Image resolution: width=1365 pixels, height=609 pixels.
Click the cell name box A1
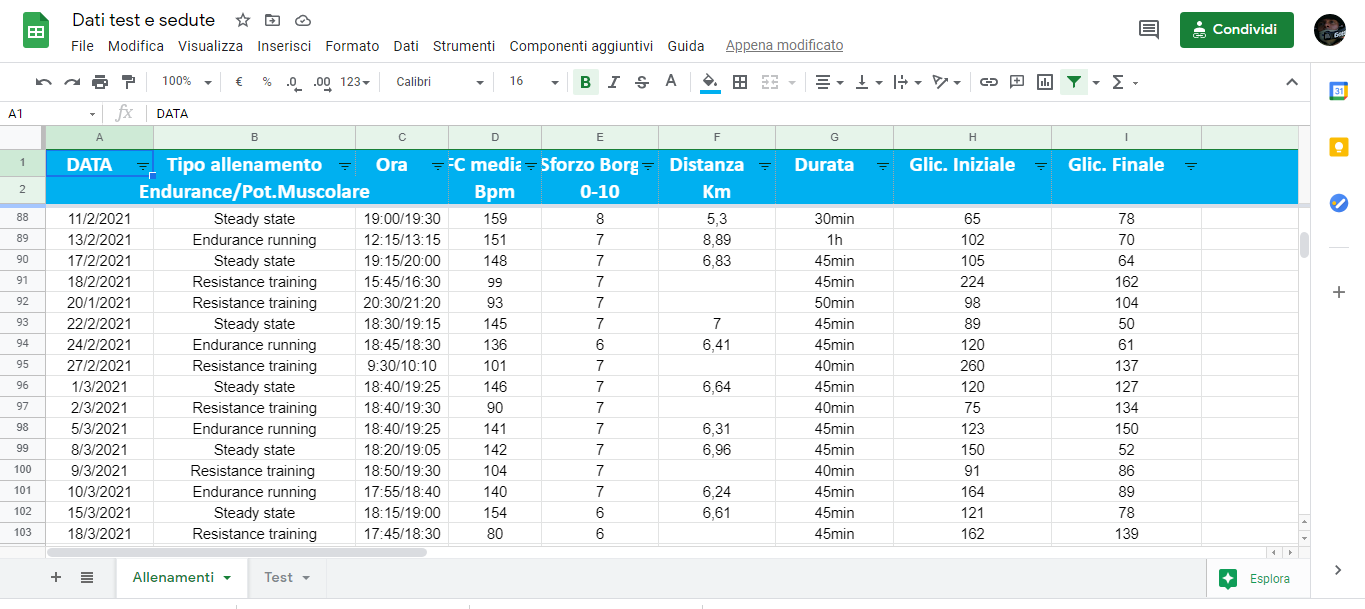(x=50, y=114)
